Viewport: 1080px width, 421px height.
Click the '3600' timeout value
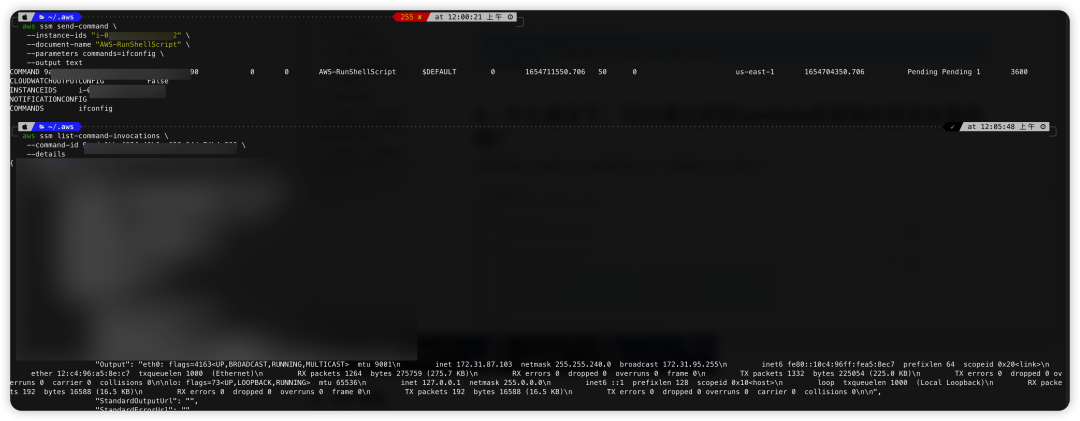tap(1019, 72)
